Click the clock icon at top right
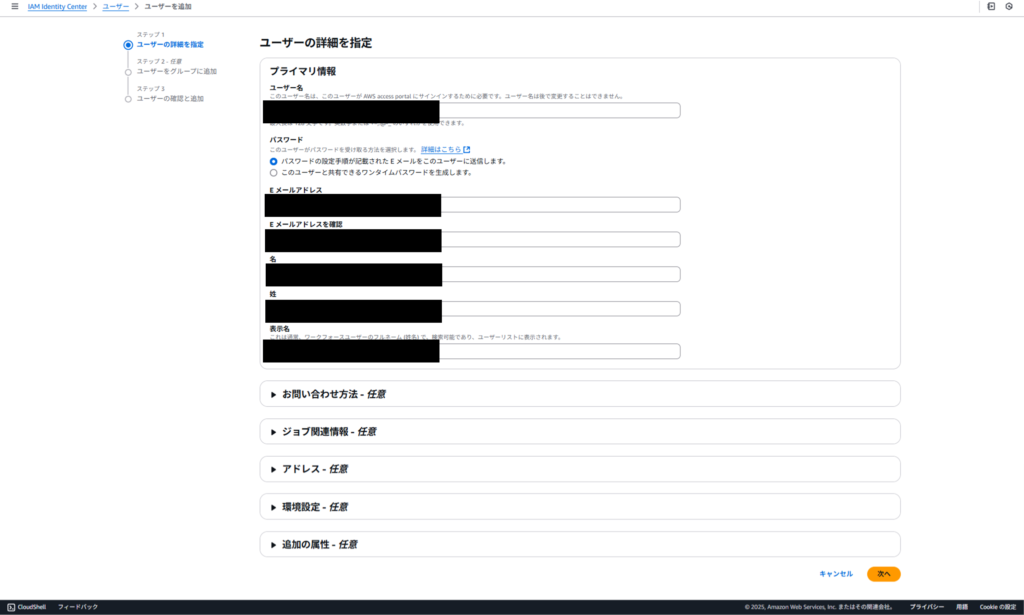1024x615 pixels. [x=1009, y=7]
